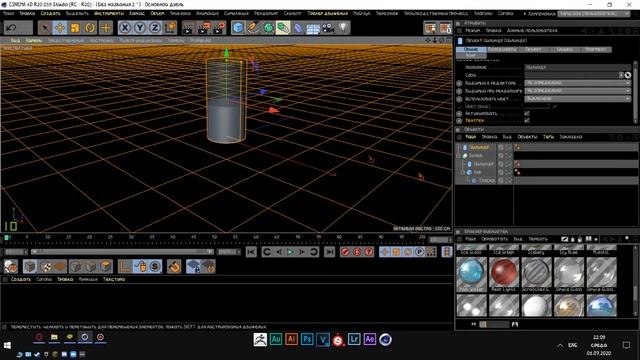Open the Visible in Renderer dropdown
The image size is (640, 360).
click(x=578, y=91)
